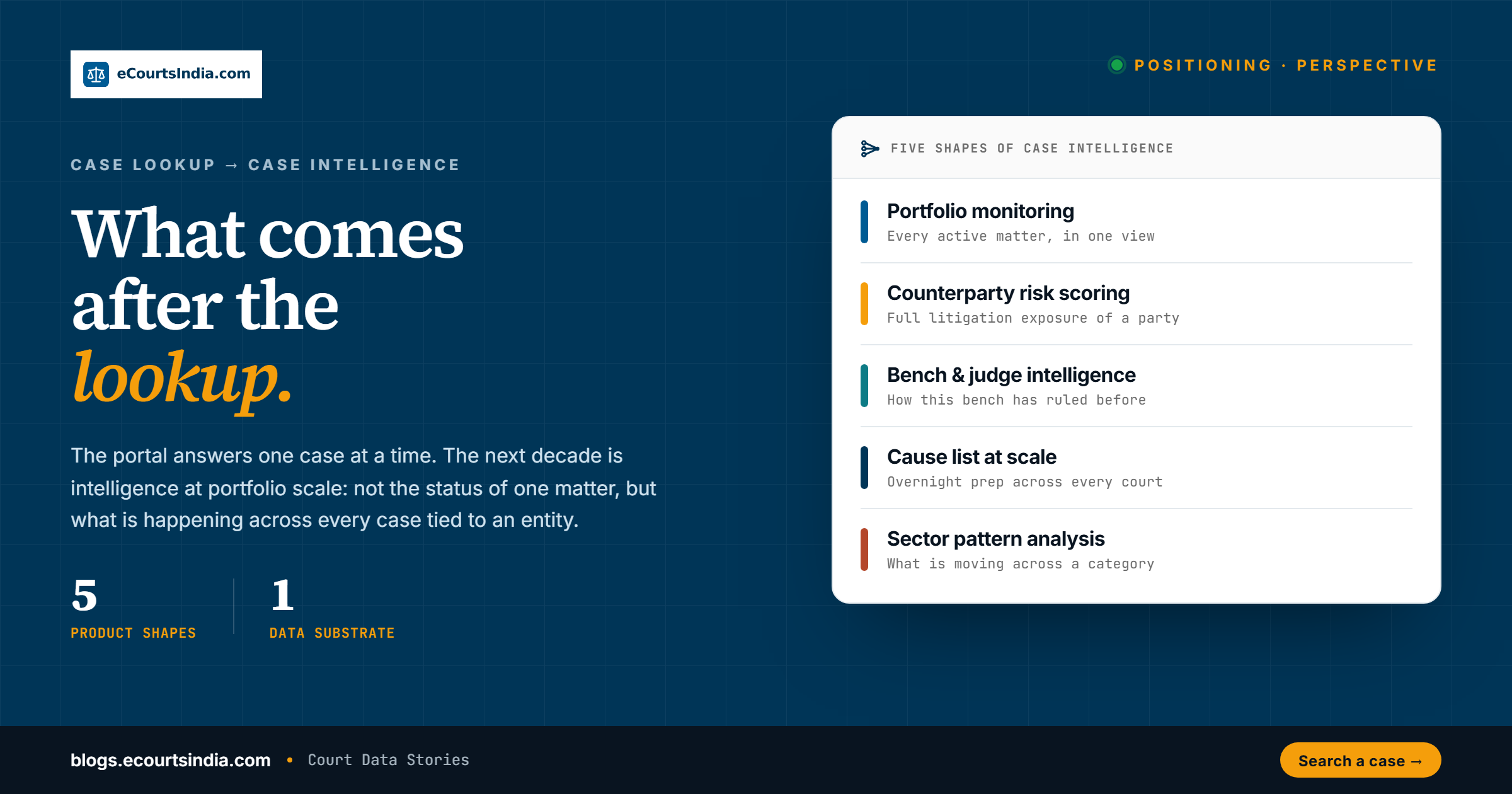Click the '5' product shapes number
Screen dimensions: 1512x794
tap(84, 595)
